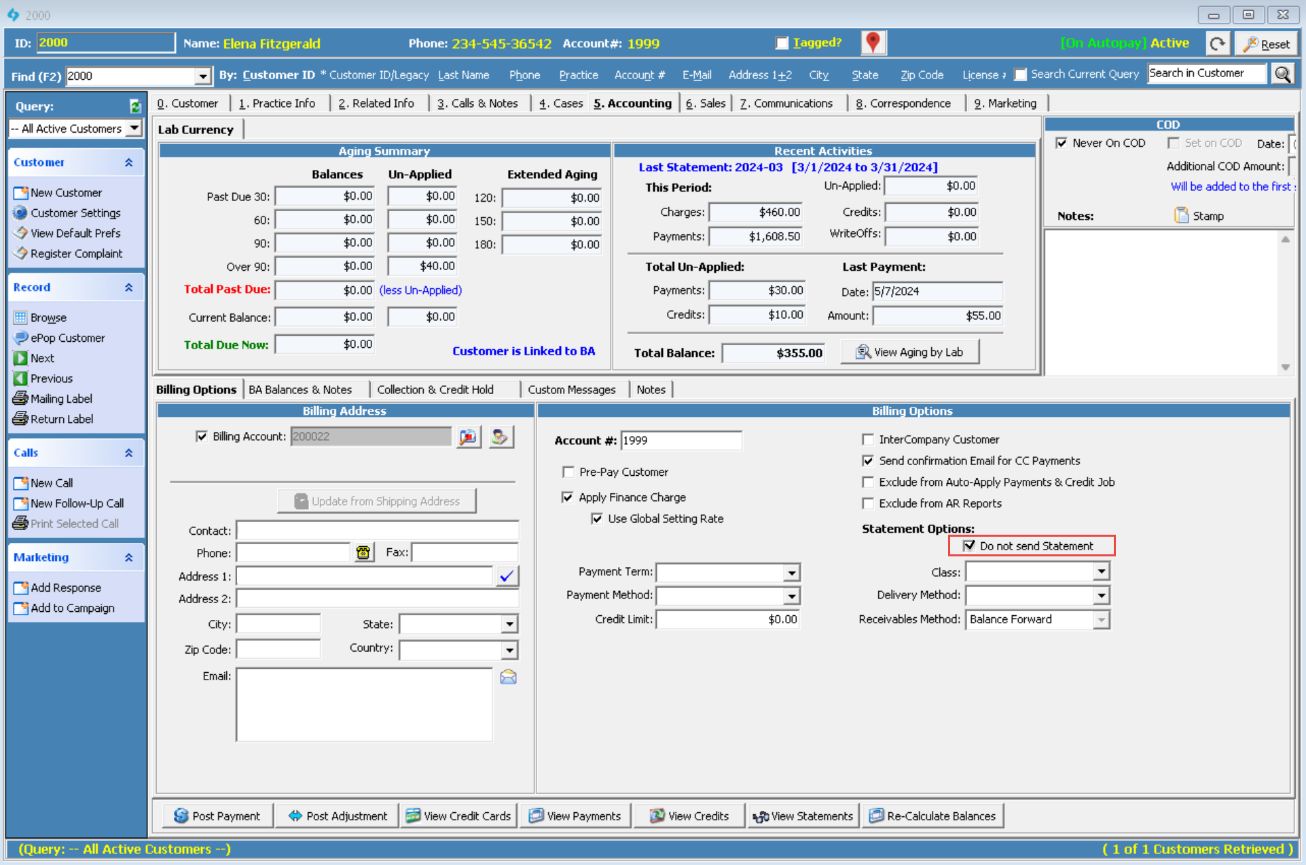Screen dimensions: 1306x865
Task: Uncheck Never On COD
Action: point(1063,144)
